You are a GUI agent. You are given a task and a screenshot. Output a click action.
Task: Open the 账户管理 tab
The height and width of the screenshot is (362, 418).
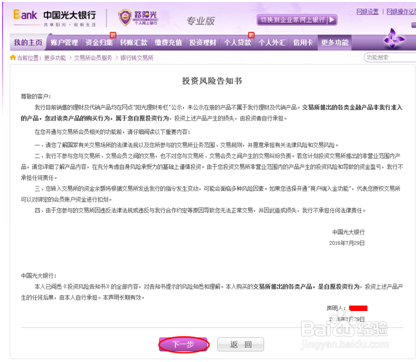[x=64, y=43]
